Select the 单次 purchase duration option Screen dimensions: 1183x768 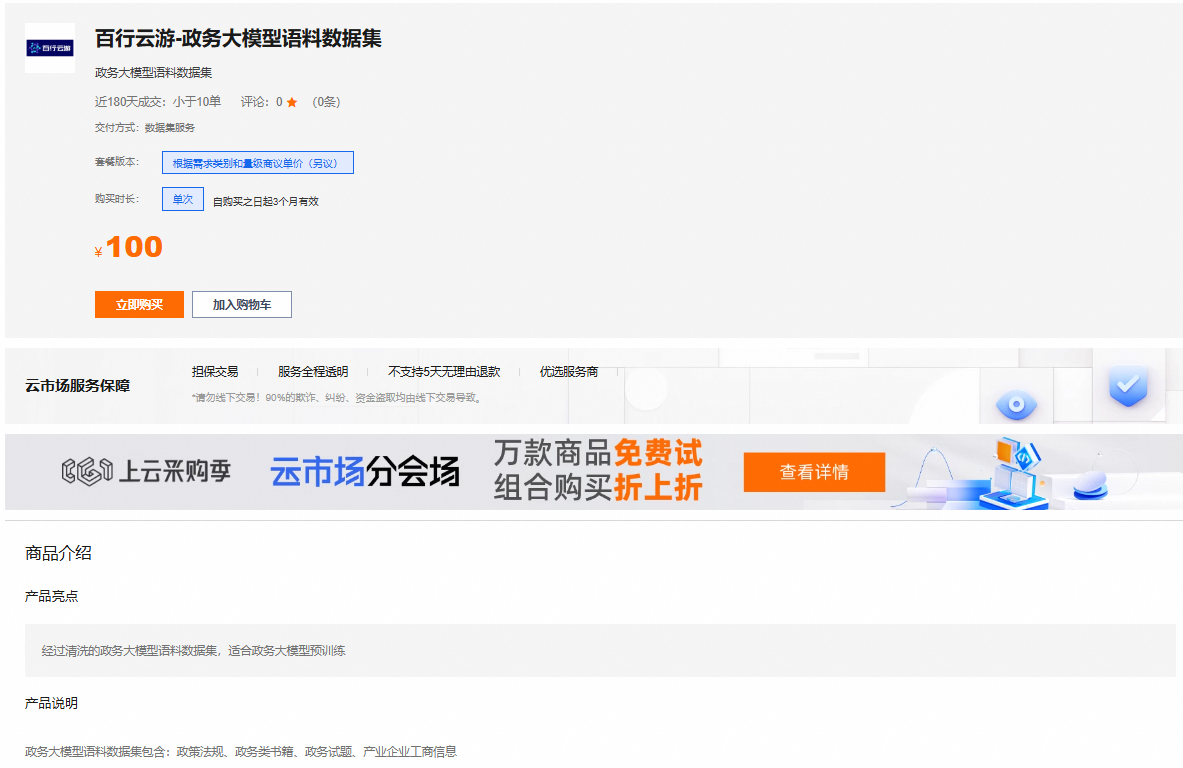[x=183, y=199]
